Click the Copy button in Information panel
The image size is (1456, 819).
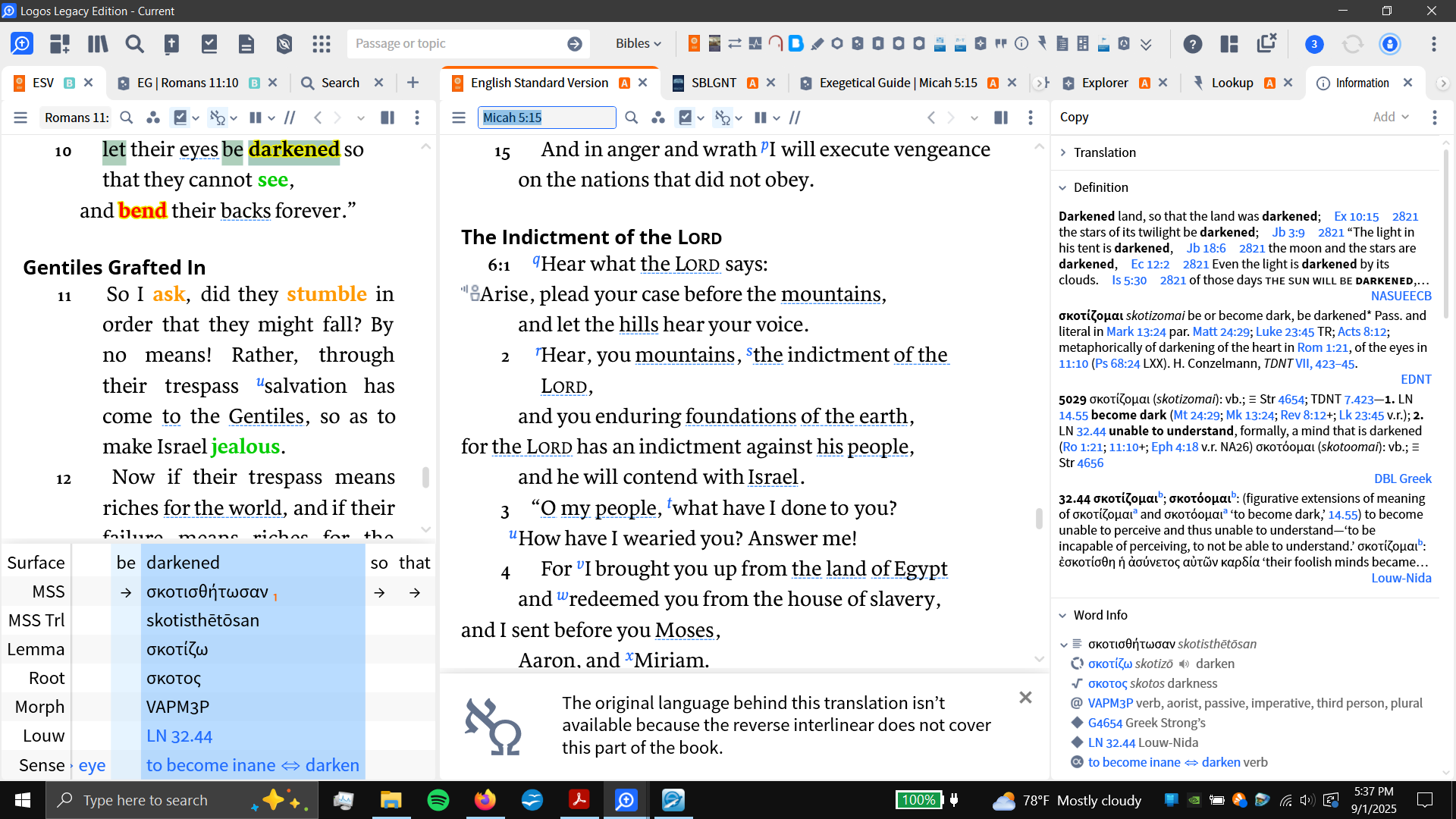click(x=1074, y=117)
